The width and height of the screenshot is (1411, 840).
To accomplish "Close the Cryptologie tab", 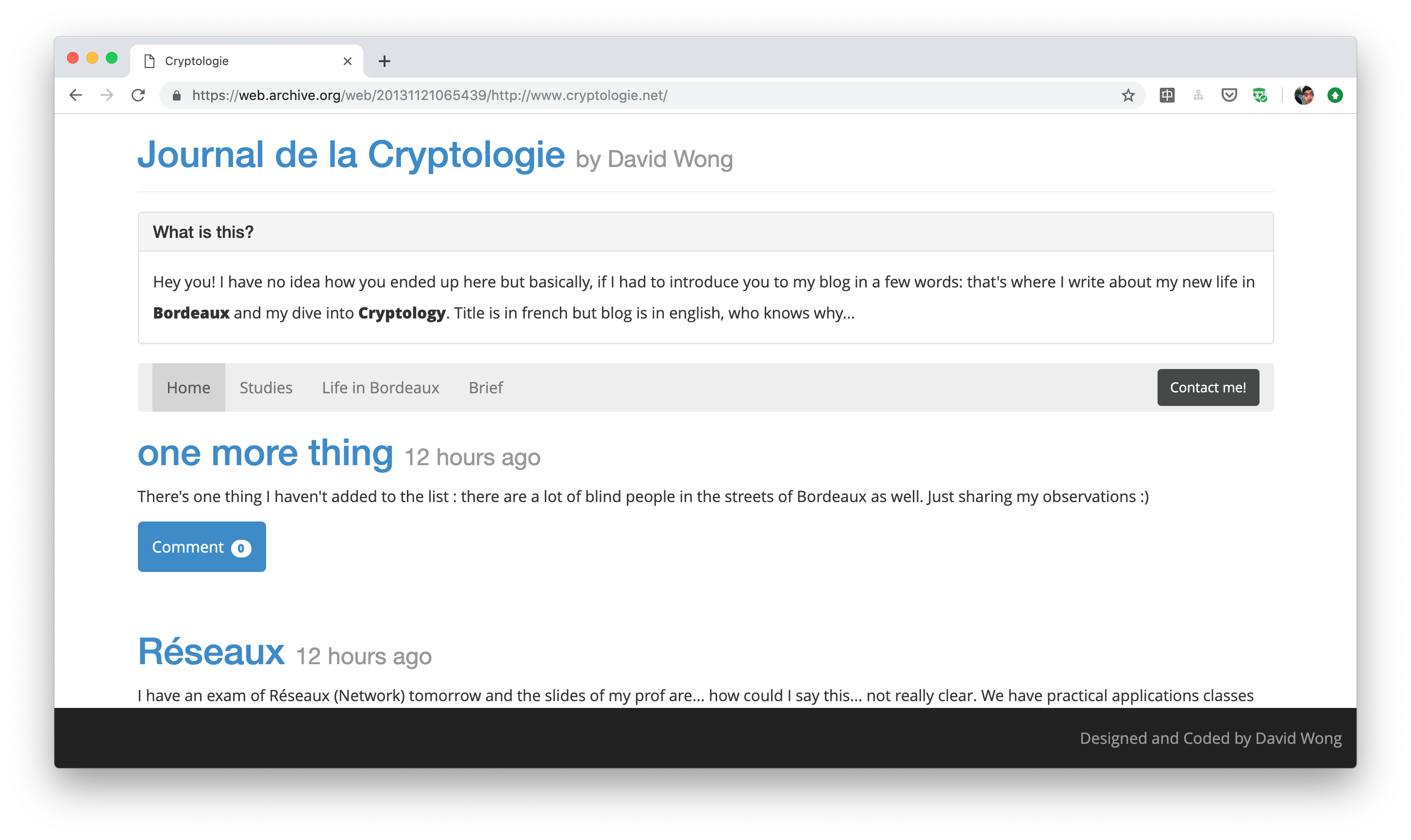I will (348, 61).
